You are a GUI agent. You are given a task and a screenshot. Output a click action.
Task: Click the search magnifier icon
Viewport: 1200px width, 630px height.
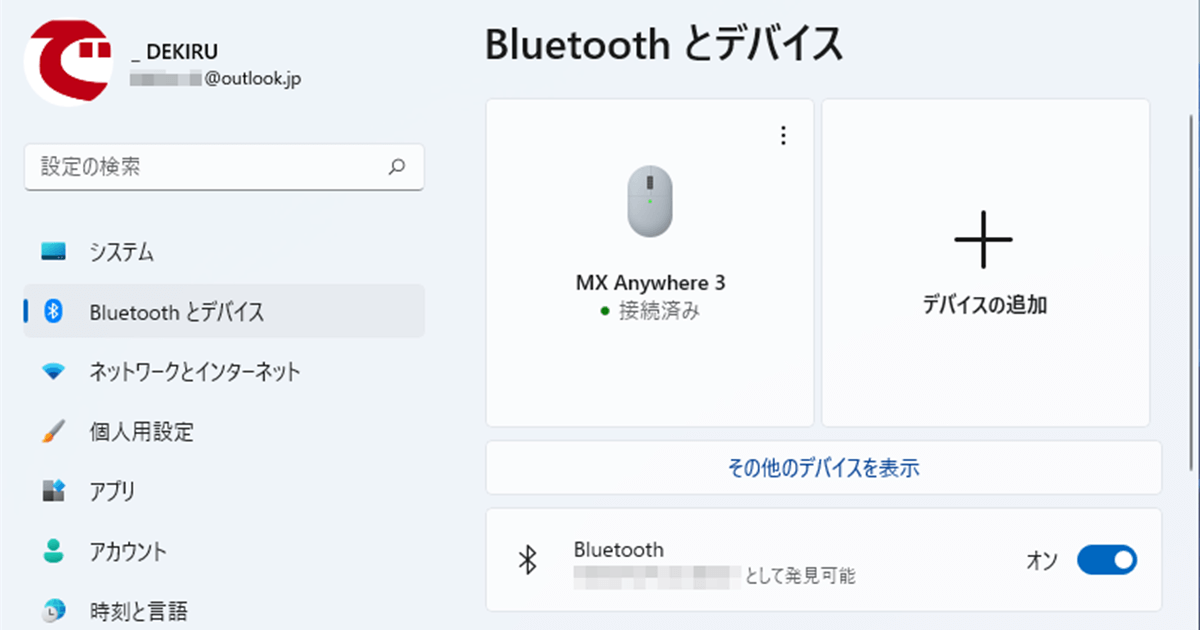click(x=397, y=167)
